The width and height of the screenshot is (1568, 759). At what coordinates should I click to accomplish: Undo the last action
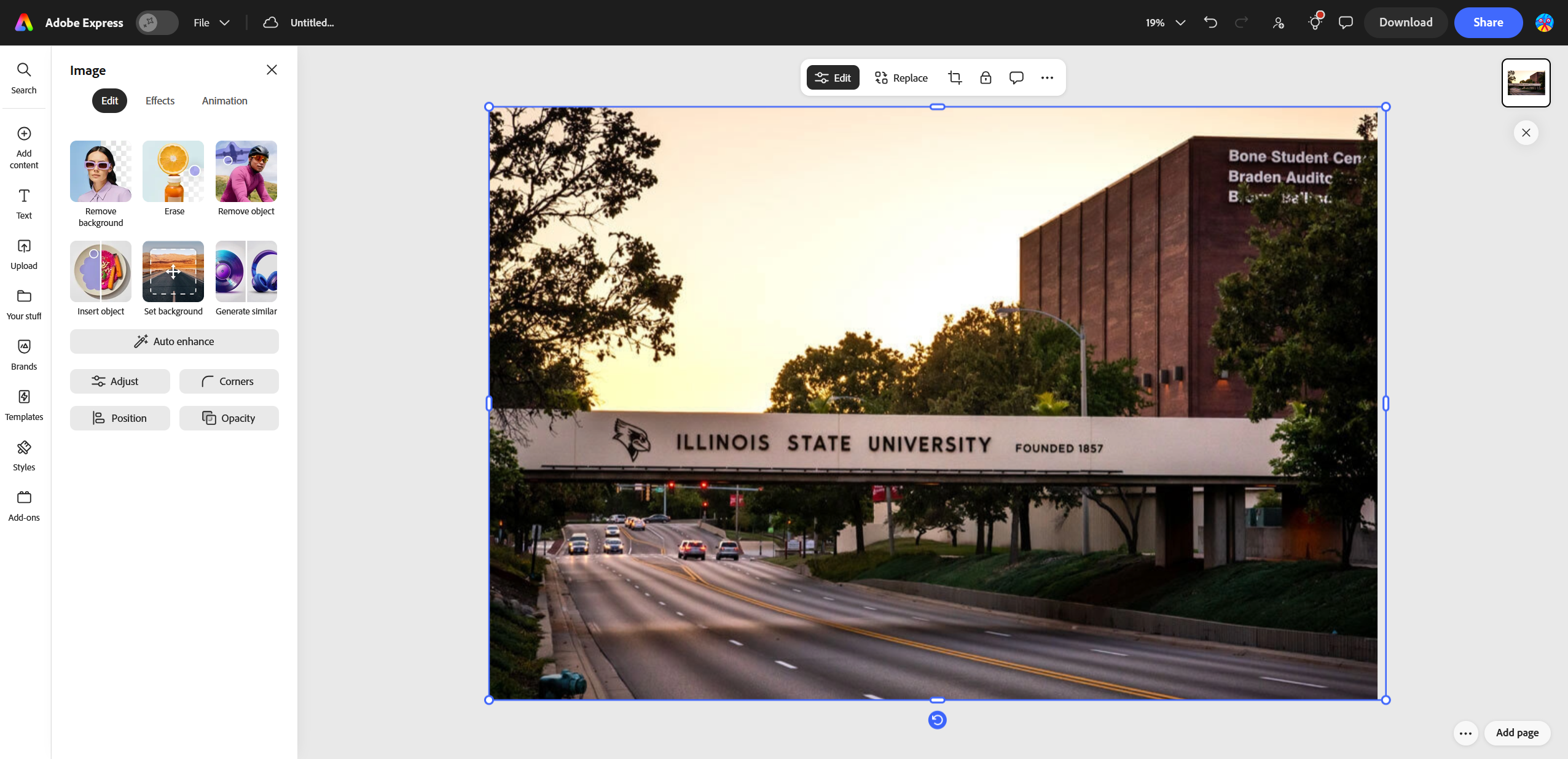point(1210,23)
